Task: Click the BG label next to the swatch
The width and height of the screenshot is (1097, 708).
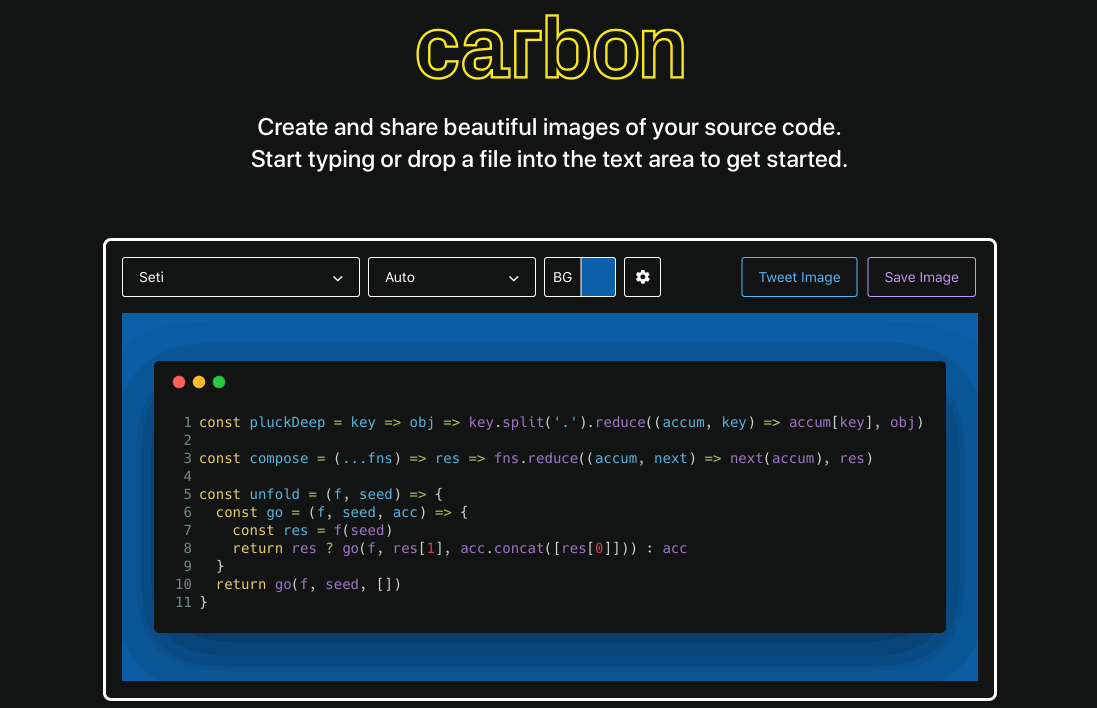Action: pyautogui.click(x=562, y=277)
